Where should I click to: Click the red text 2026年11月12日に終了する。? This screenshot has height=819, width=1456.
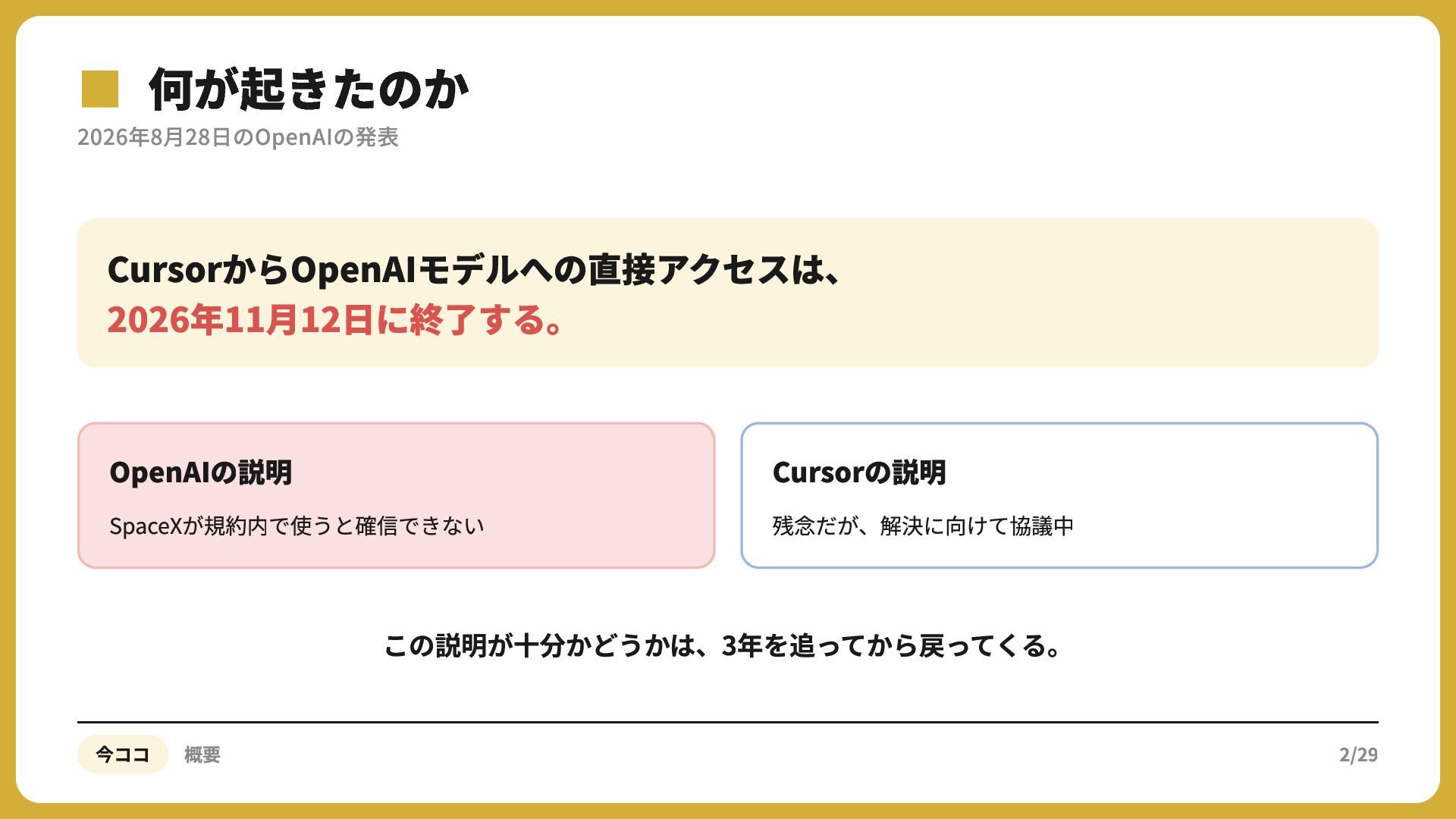pos(335,320)
